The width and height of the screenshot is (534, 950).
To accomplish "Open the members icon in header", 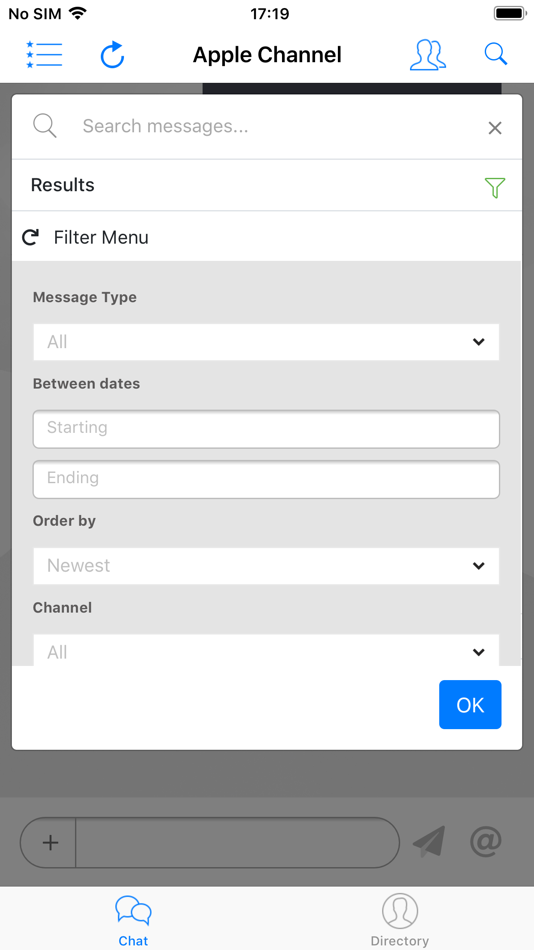I will [x=428, y=55].
